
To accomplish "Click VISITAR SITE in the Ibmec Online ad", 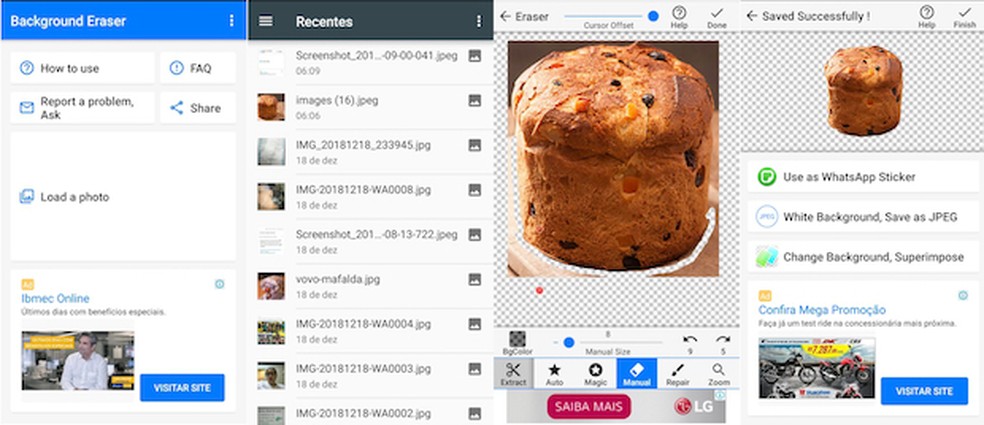I will [182, 387].
